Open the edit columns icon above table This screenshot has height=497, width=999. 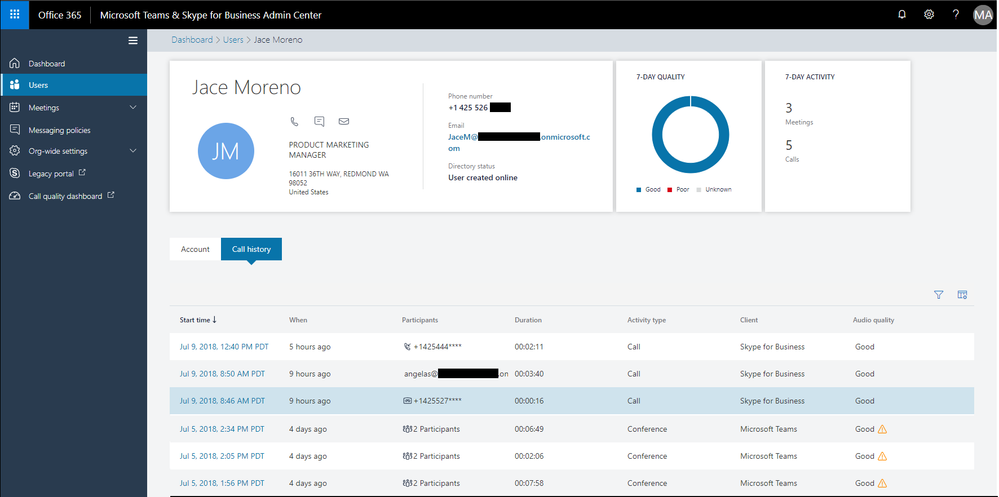(962, 295)
